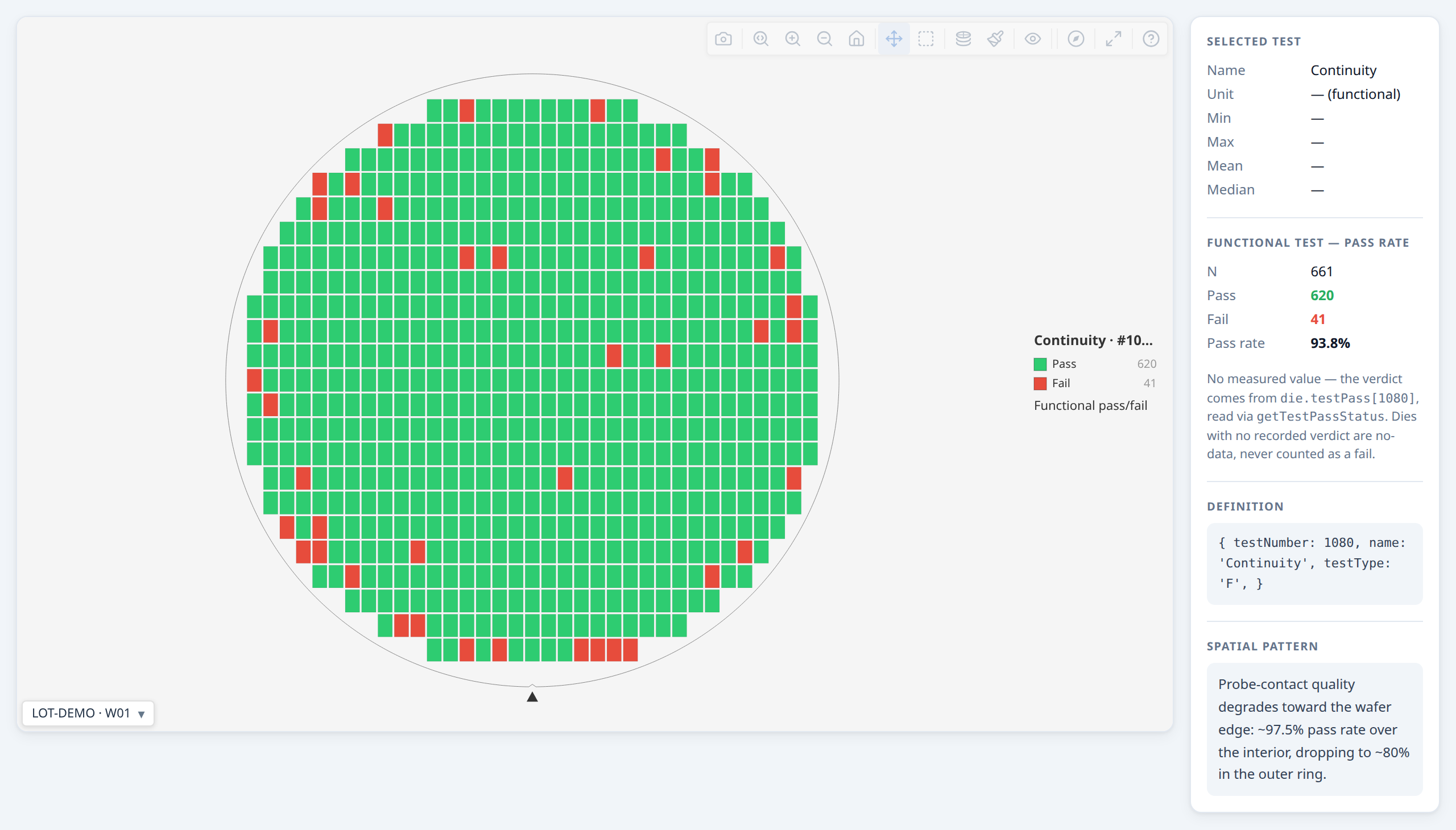This screenshot has width=1456, height=830.
Task: Click the wafer notch triangle marker
Action: click(532, 696)
